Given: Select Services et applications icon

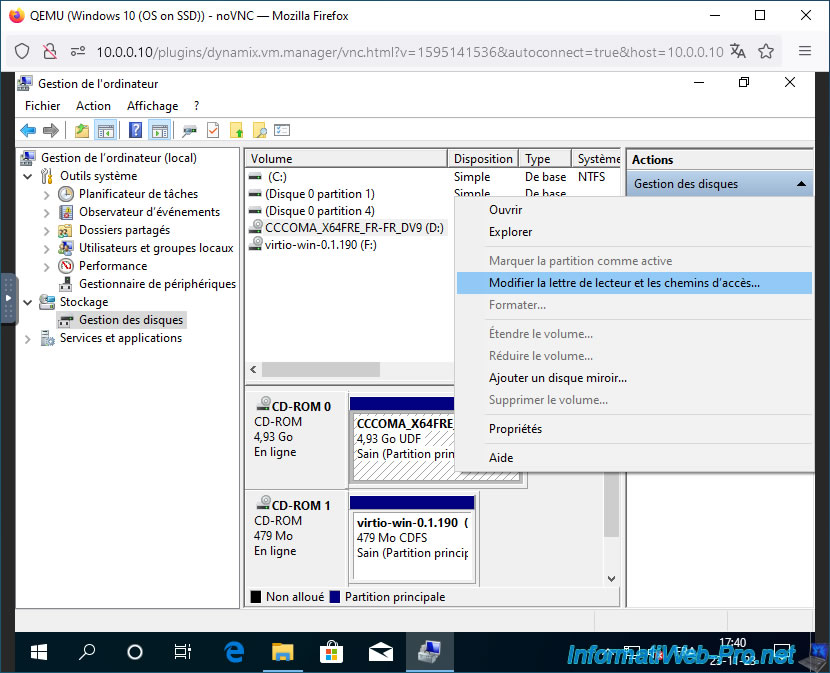Looking at the screenshot, I should (x=47, y=338).
